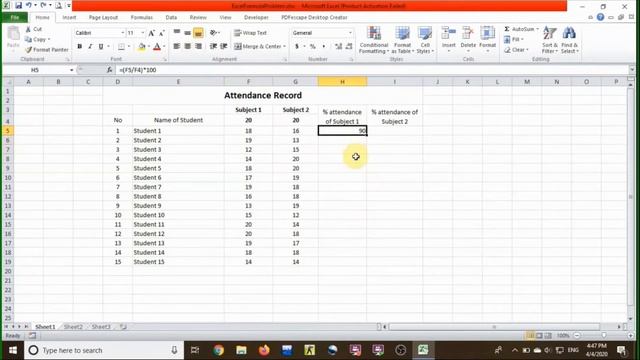This screenshot has height=360, width=640.
Task: Click the yellow Fill Color bucket
Action: (x=142, y=47)
